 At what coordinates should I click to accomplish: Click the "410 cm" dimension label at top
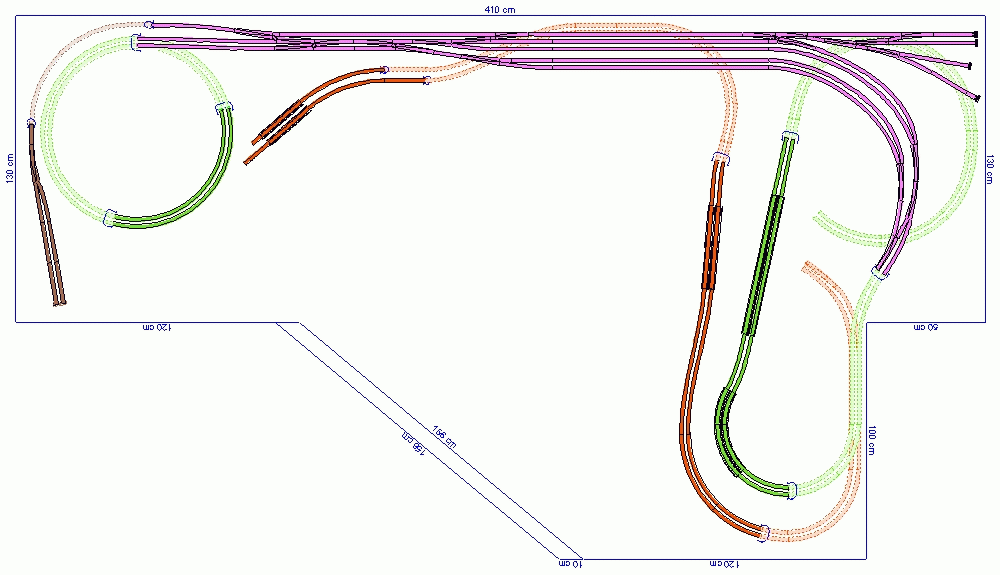pos(501,8)
